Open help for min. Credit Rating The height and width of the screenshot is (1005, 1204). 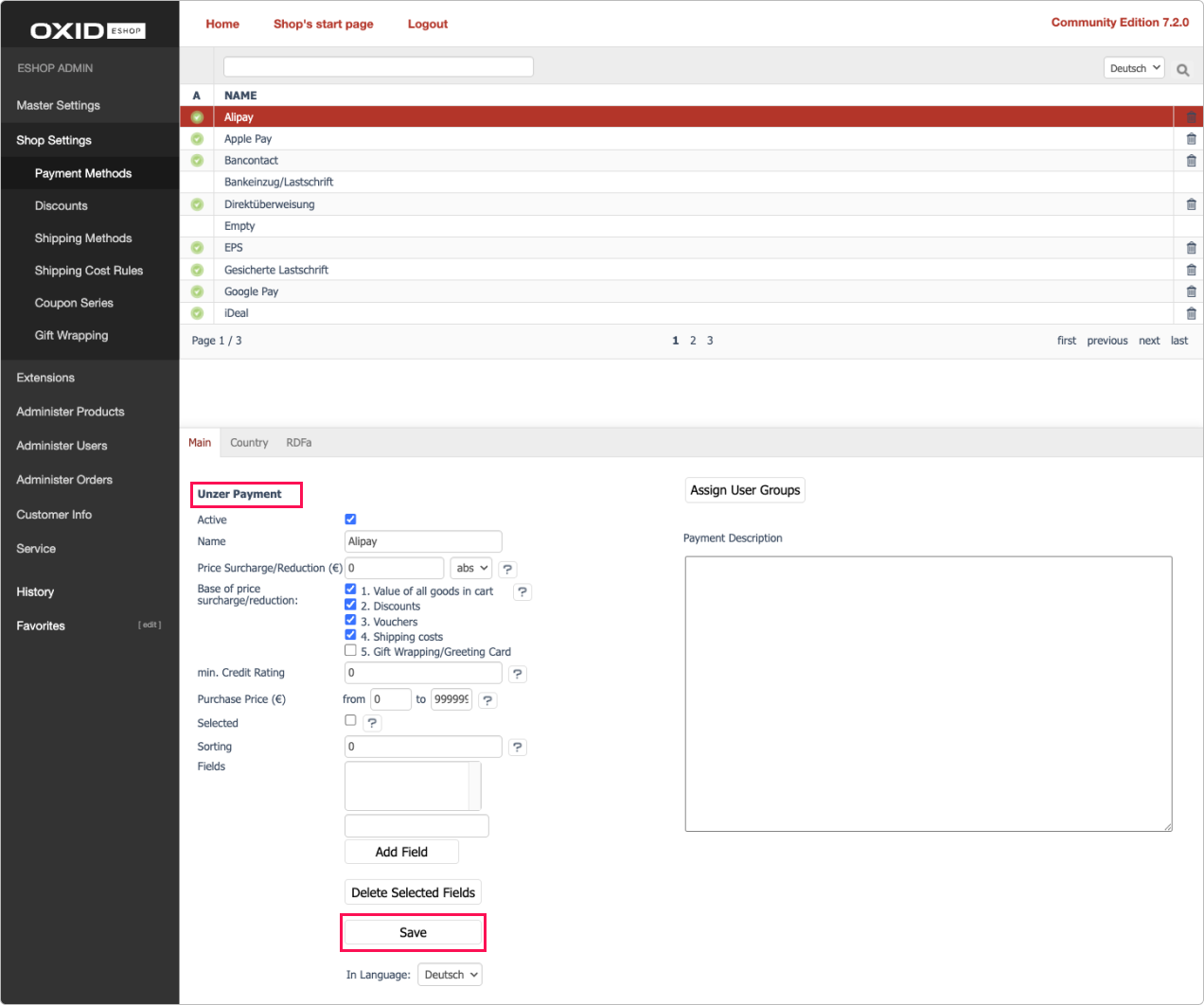(517, 673)
